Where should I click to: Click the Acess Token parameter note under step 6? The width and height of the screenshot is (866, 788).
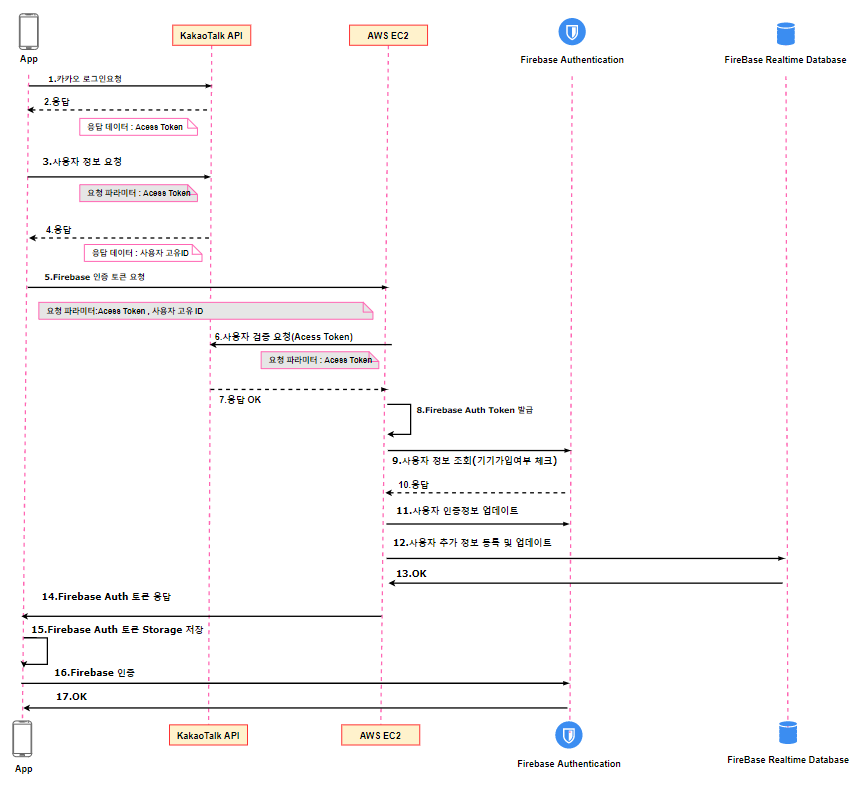click(x=320, y=360)
